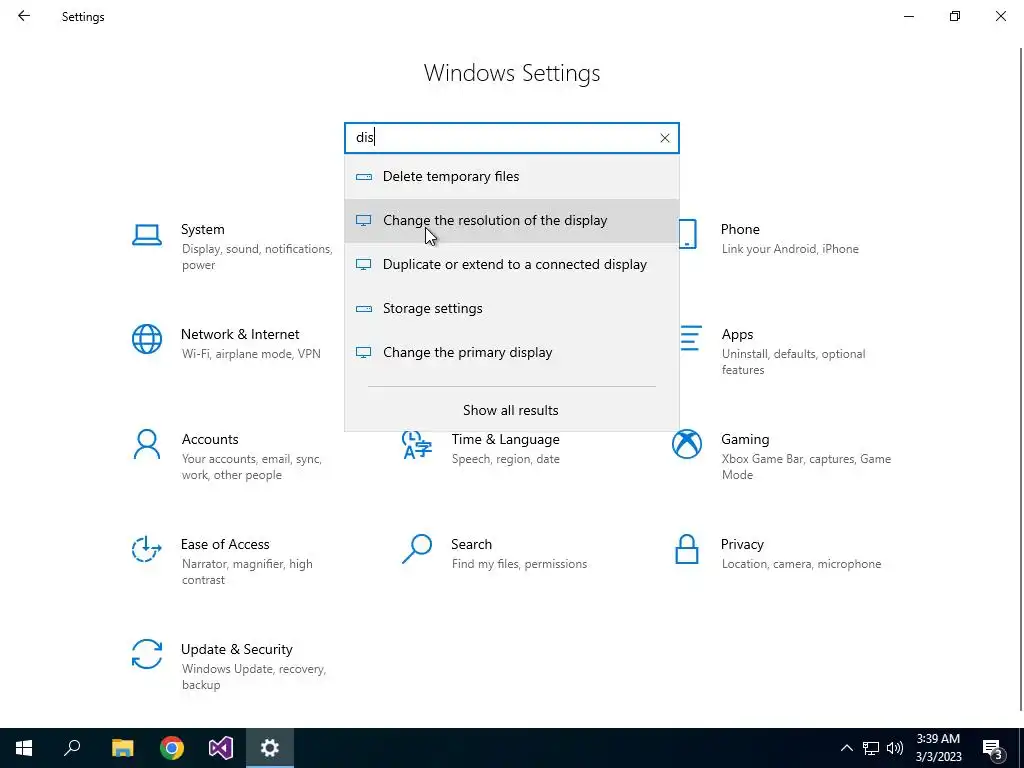Open the System category title
This screenshot has height=768, width=1024.
[x=202, y=229]
